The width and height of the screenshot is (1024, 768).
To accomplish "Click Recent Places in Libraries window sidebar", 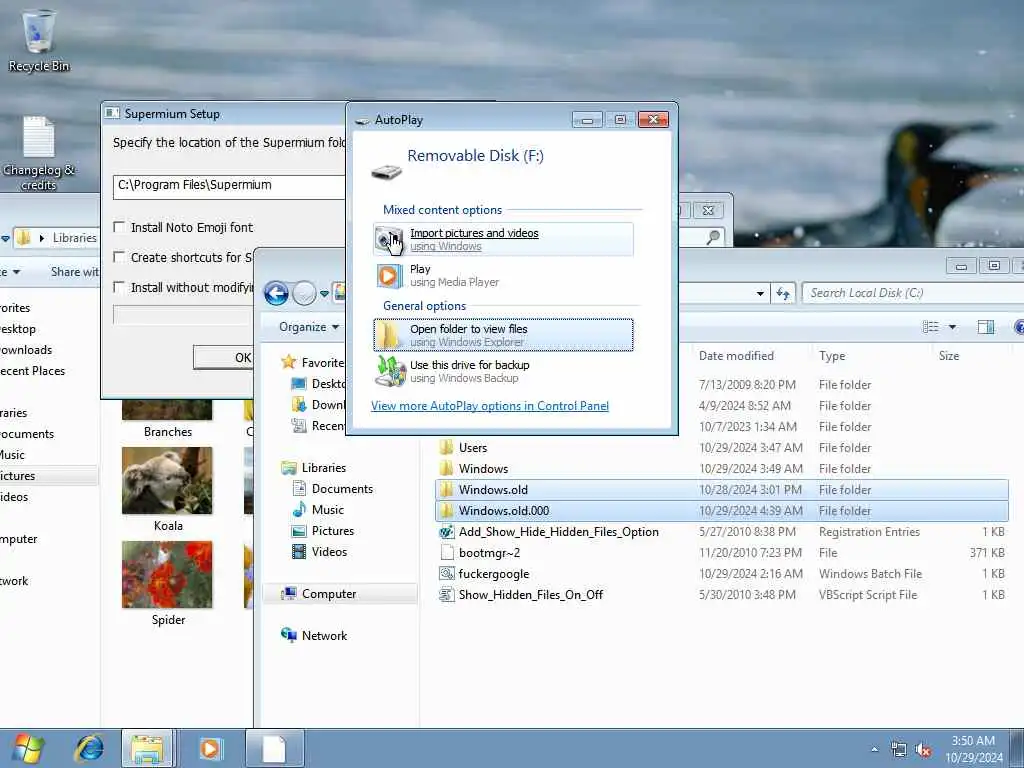I will pos(33,370).
